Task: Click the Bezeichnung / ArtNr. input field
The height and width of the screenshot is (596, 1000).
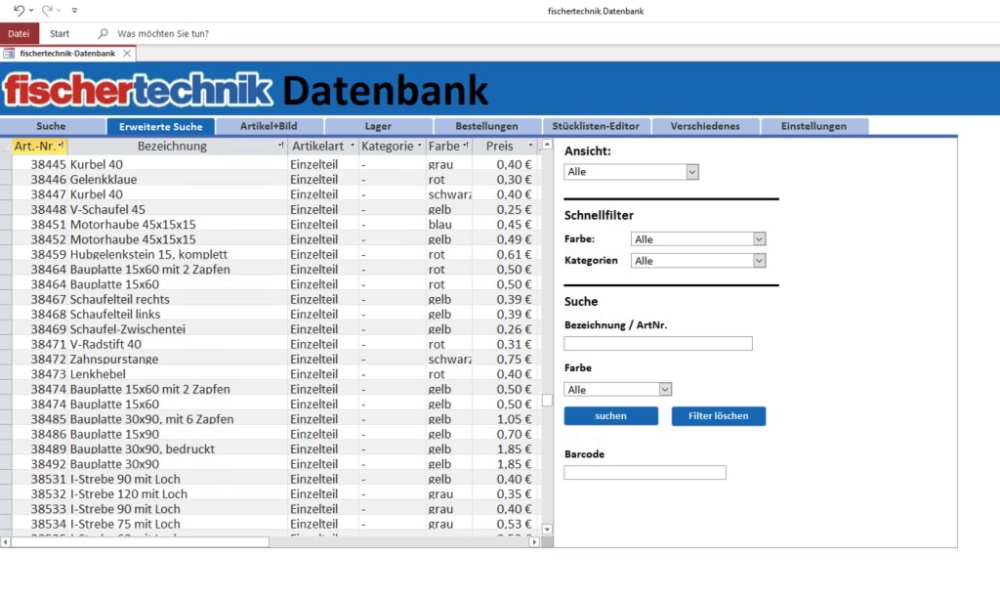Action: tap(658, 344)
